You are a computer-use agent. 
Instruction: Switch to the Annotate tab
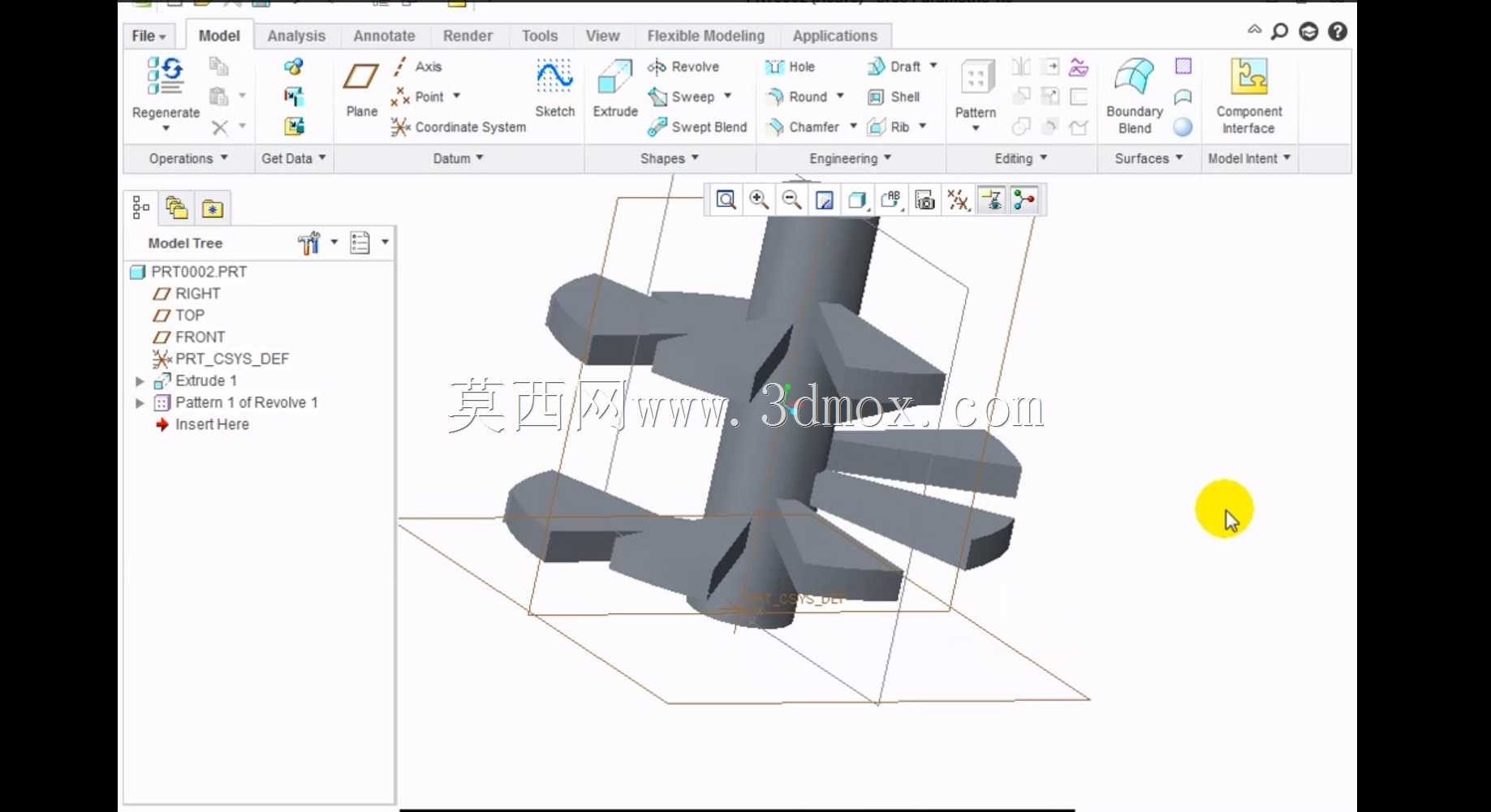(384, 36)
